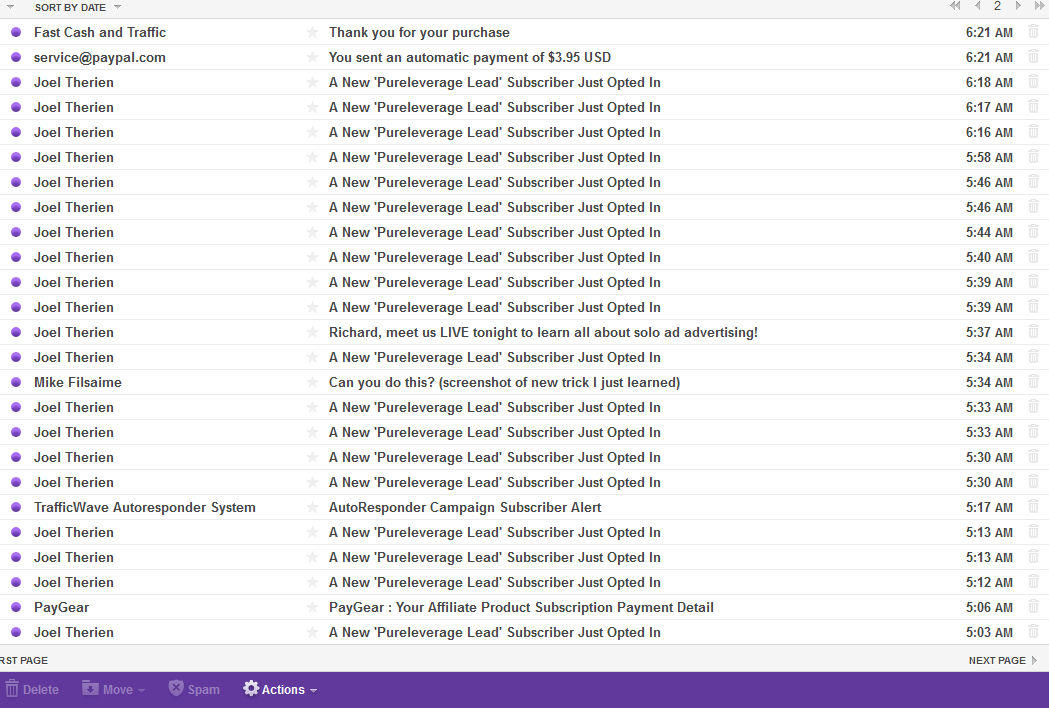Go to previous page using left arrow
Viewport: 1049px width, 722px height.
tap(977, 6)
